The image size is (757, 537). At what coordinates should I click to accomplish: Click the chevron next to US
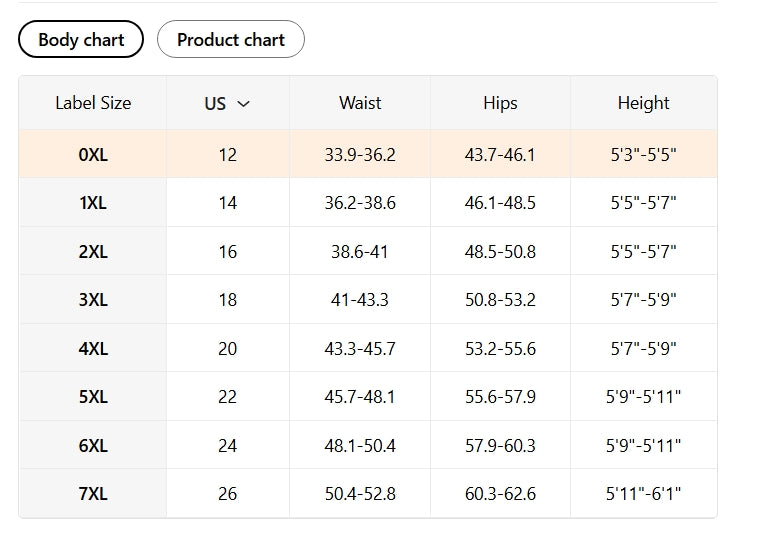pyautogui.click(x=243, y=104)
